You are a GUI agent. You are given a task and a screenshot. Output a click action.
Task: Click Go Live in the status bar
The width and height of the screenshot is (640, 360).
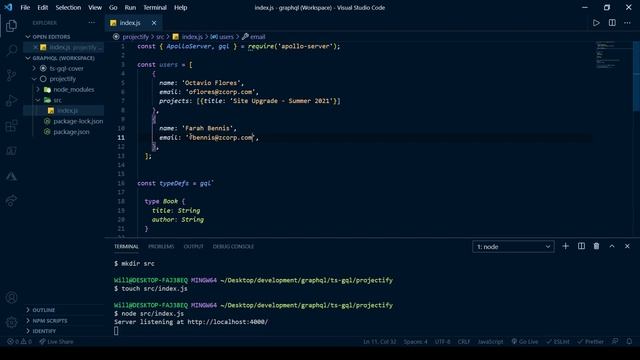pyautogui.click(x=525, y=342)
